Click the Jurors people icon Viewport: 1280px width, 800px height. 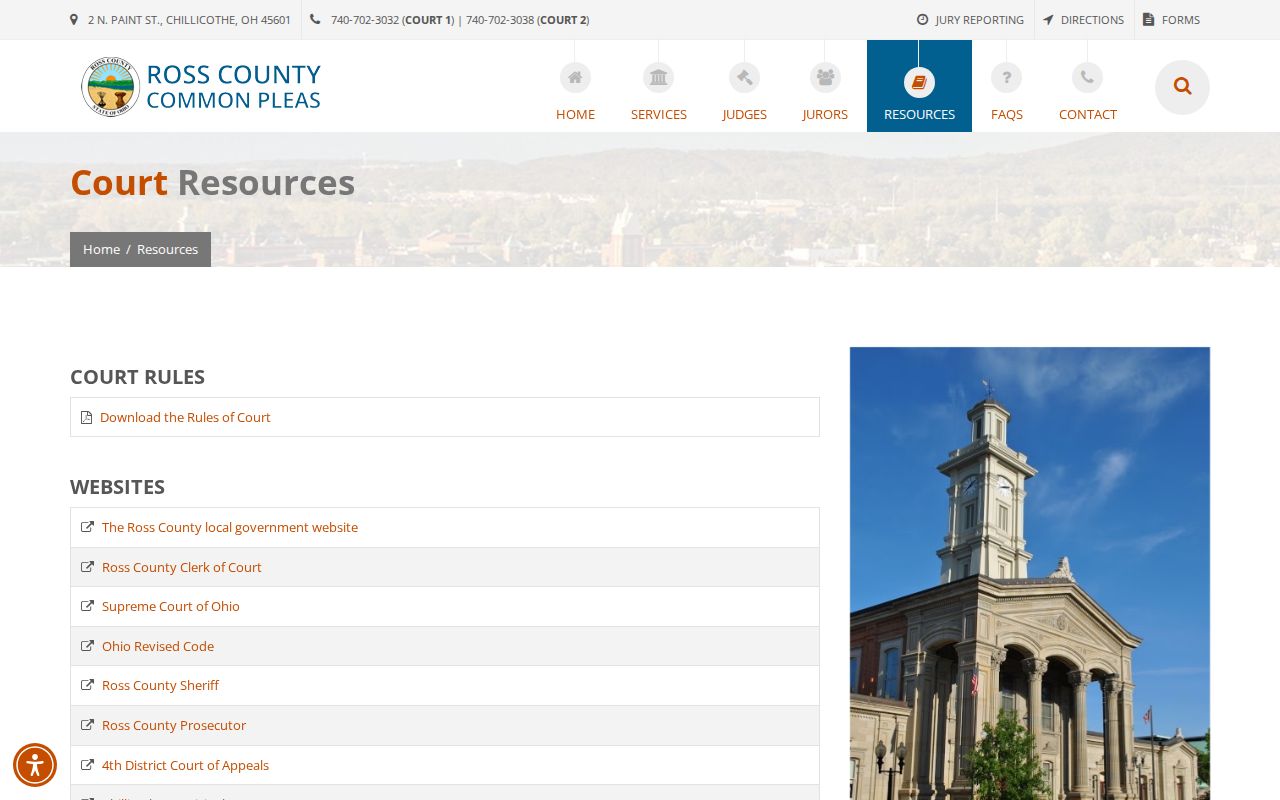825,78
